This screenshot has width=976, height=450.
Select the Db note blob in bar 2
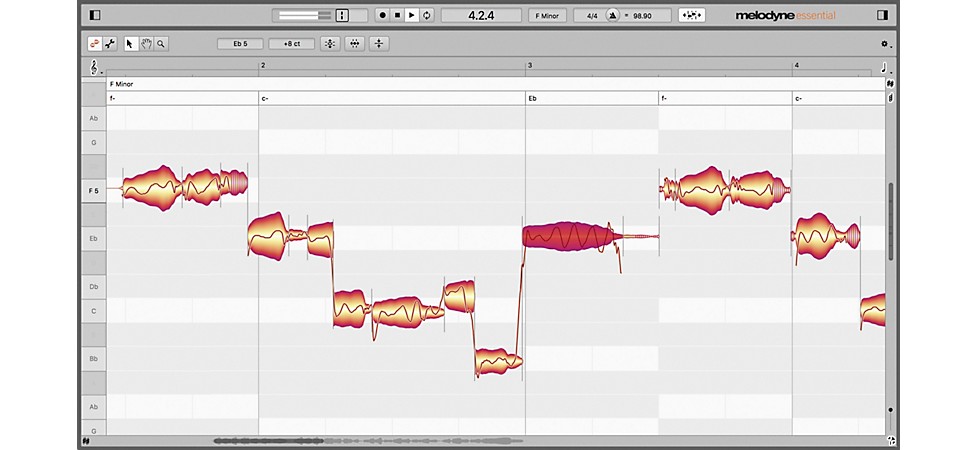pos(459,296)
